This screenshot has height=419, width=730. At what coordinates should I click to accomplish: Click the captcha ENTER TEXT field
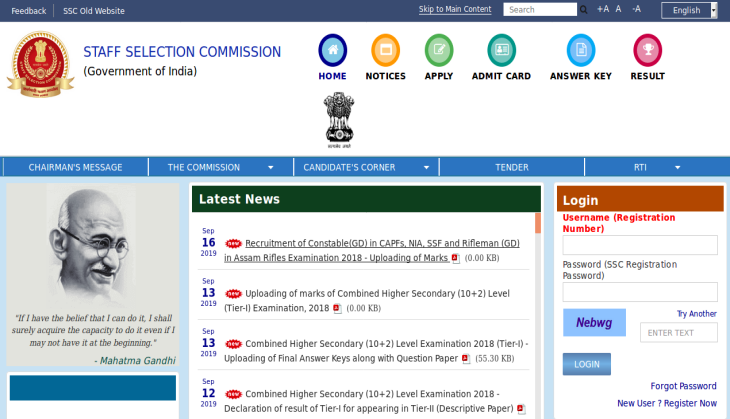point(678,333)
